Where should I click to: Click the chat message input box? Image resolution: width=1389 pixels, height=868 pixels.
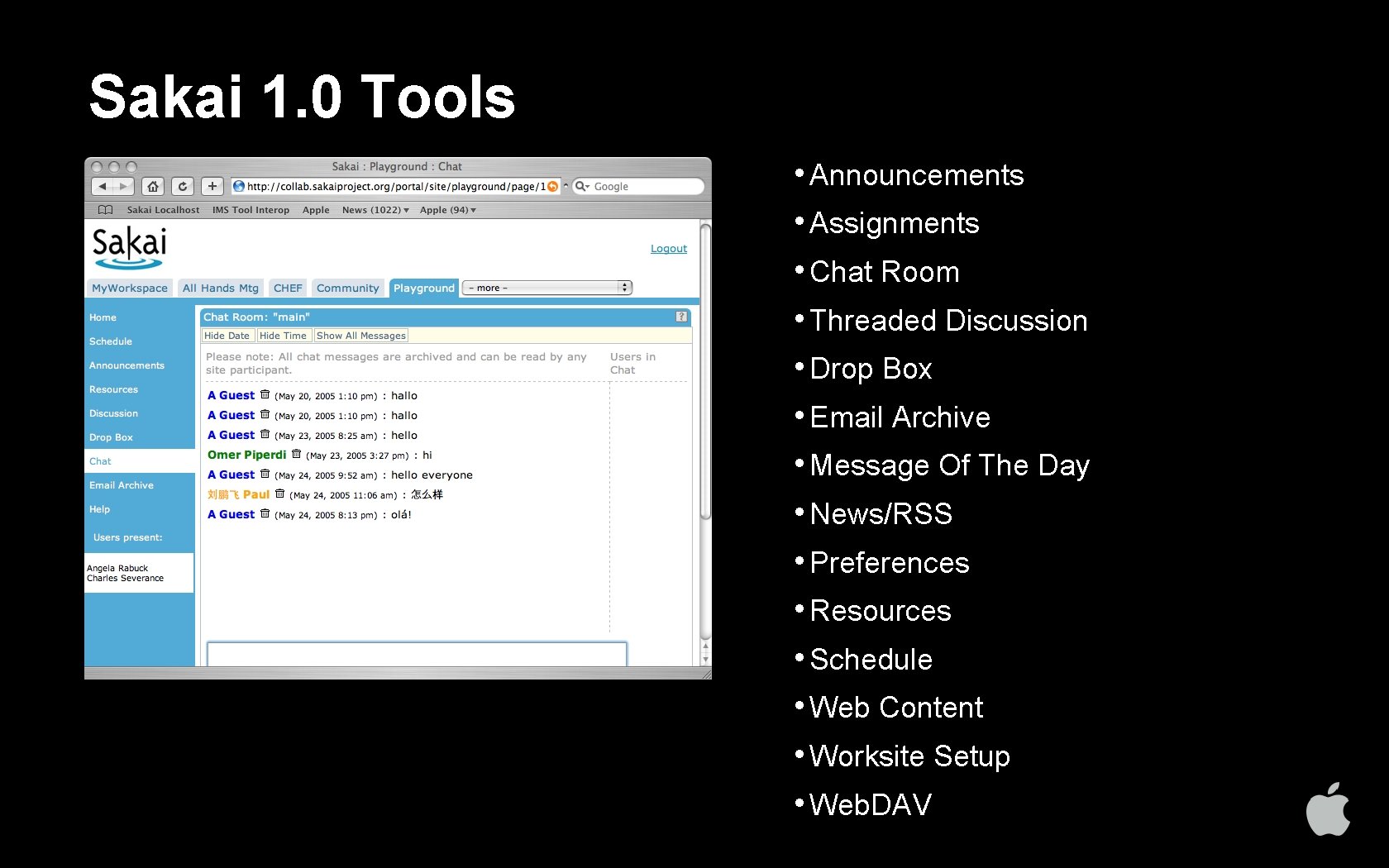(x=417, y=654)
